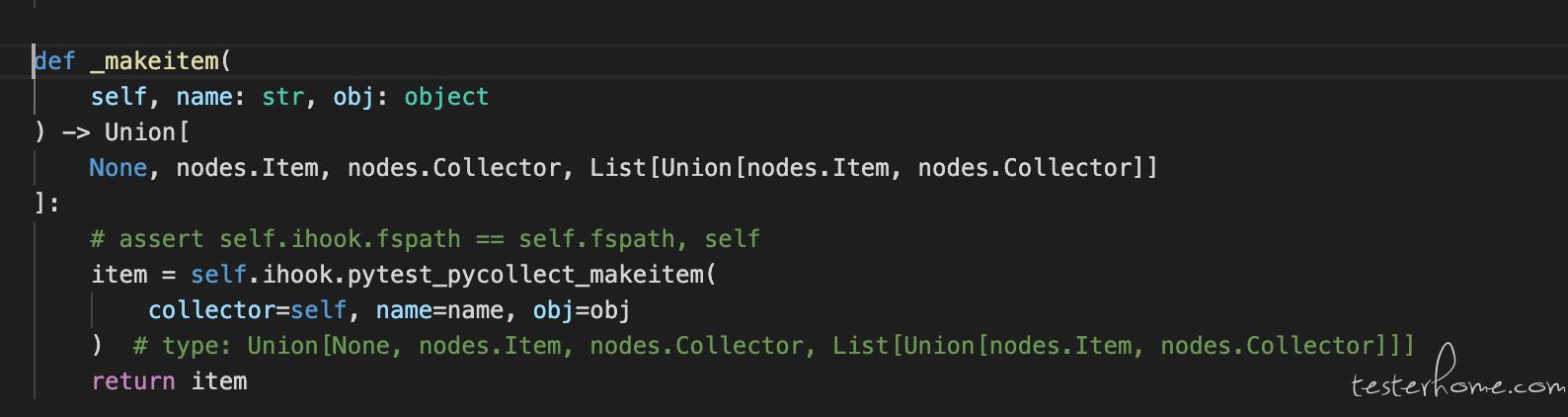Click the item variable being assigned

(x=118, y=275)
